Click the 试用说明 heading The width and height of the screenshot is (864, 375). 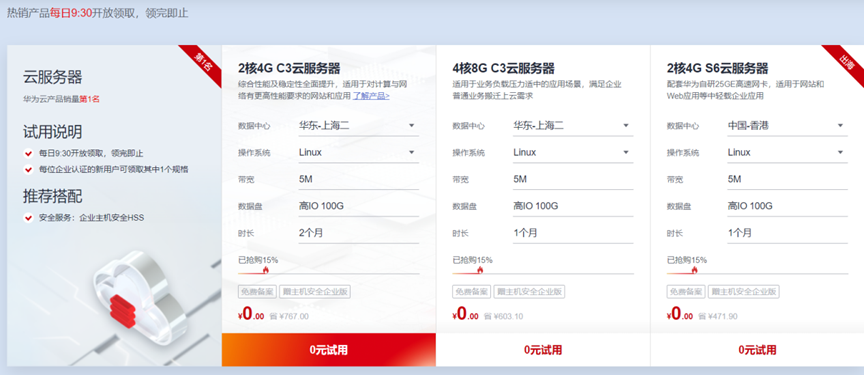pos(53,132)
